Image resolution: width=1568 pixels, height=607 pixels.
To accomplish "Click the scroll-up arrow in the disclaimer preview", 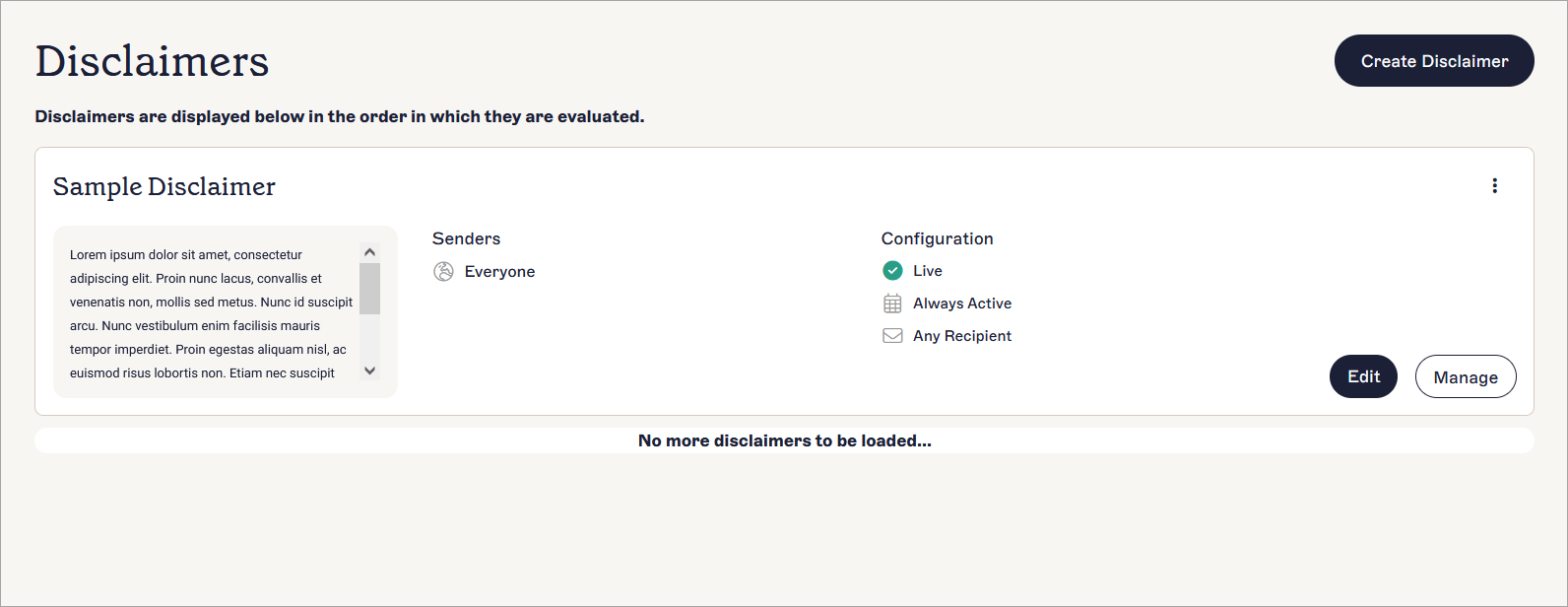I will click(x=369, y=251).
